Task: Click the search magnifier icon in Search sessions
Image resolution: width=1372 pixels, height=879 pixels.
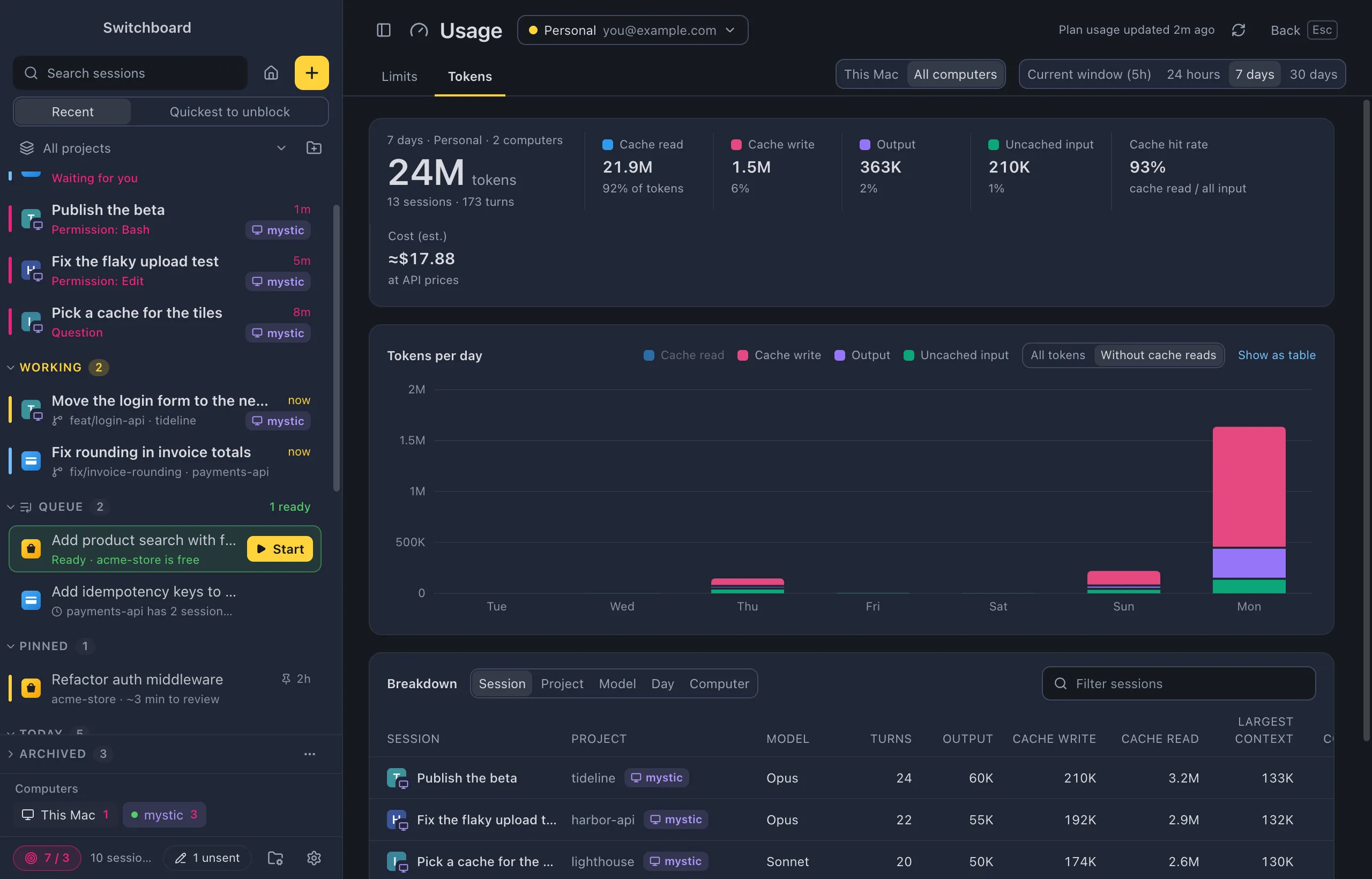Action: click(31, 73)
